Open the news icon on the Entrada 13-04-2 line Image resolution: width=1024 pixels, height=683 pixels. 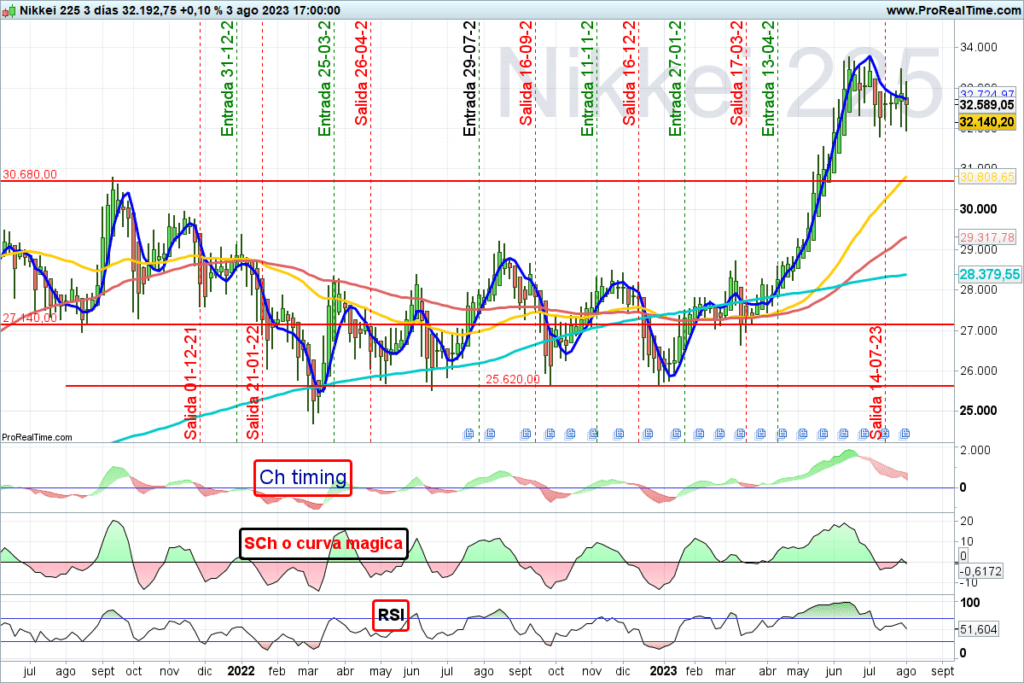(781, 434)
